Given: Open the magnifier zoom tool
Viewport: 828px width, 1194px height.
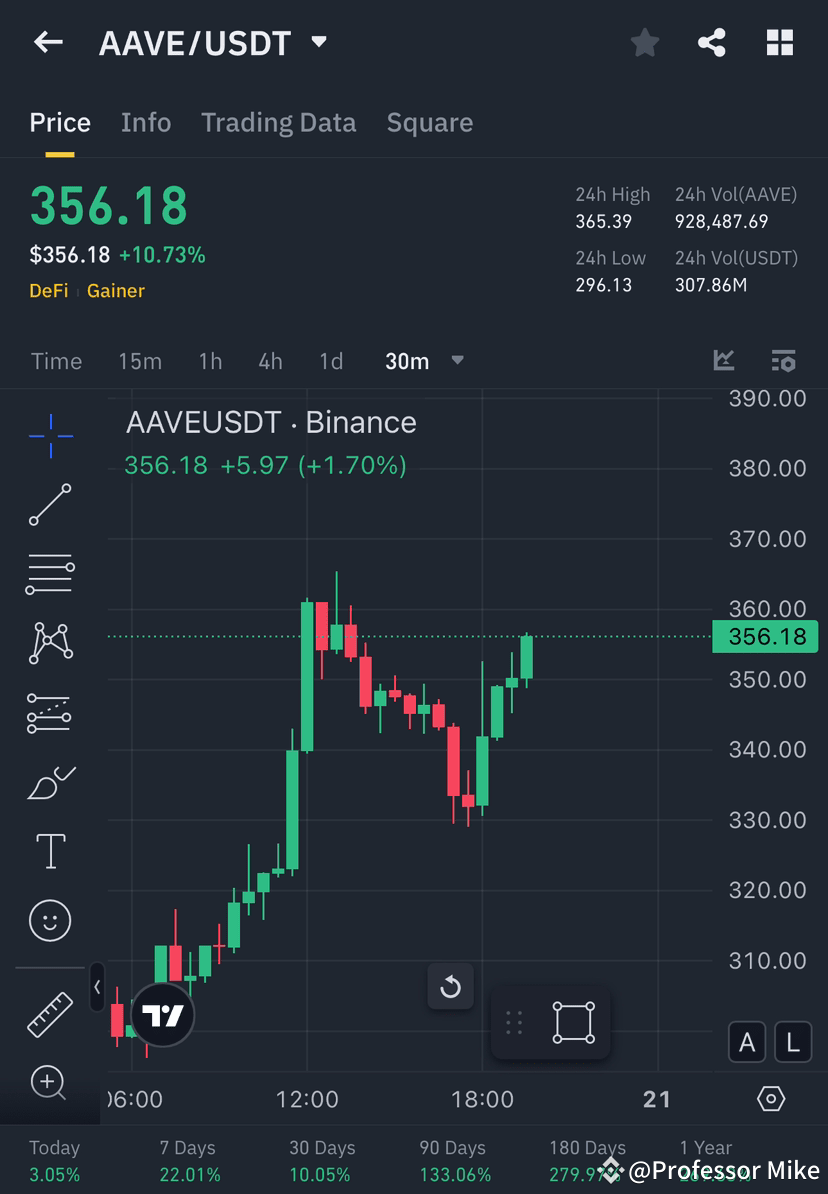Looking at the screenshot, I should point(50,1083).
